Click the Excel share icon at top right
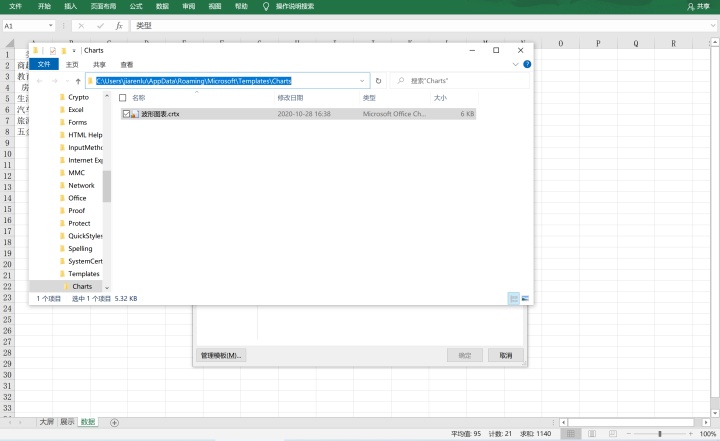Viewport: 720px width, 441px height. [691, 6]
